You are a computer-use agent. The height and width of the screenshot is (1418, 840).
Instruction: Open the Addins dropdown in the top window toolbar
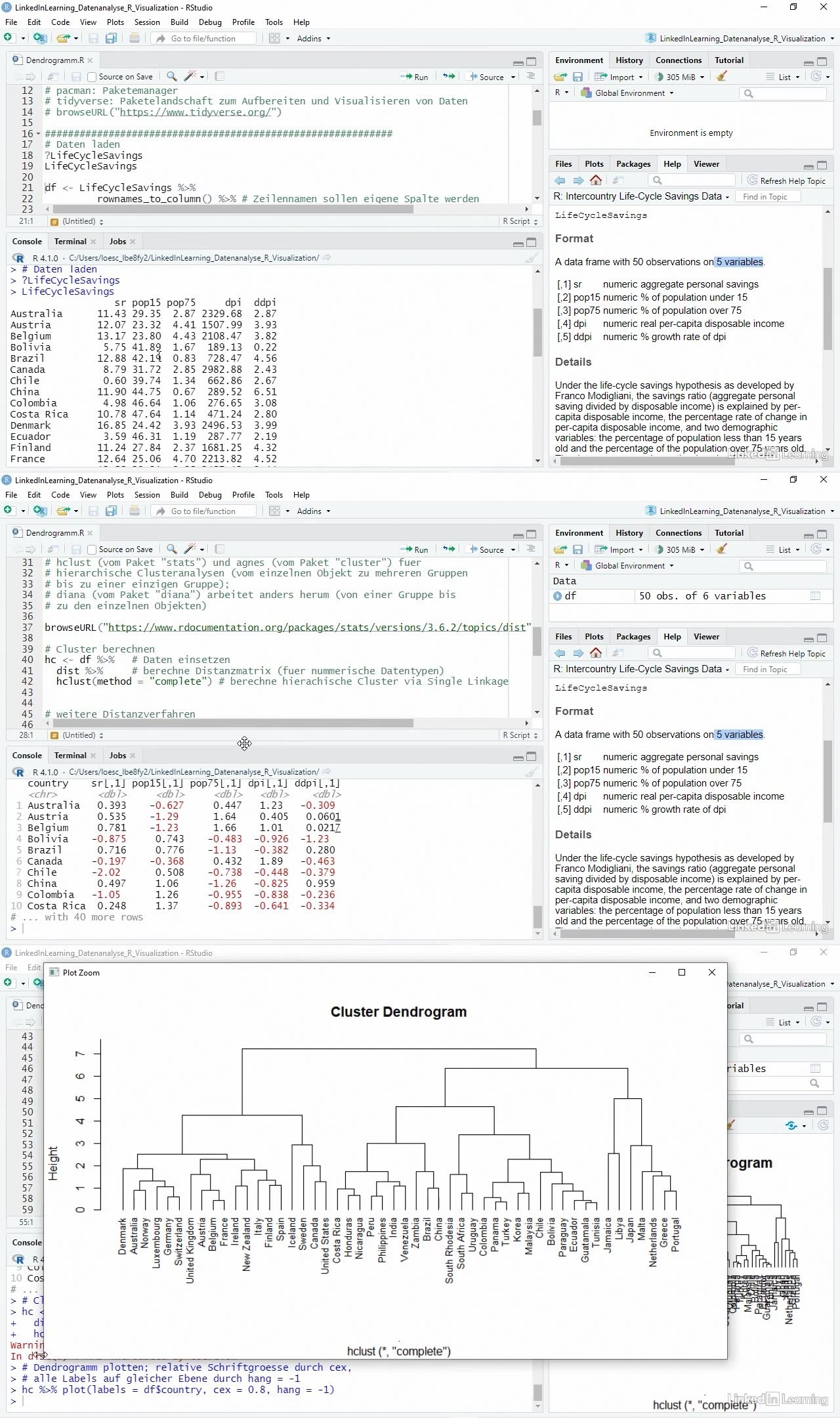click(x=313, y=39)
